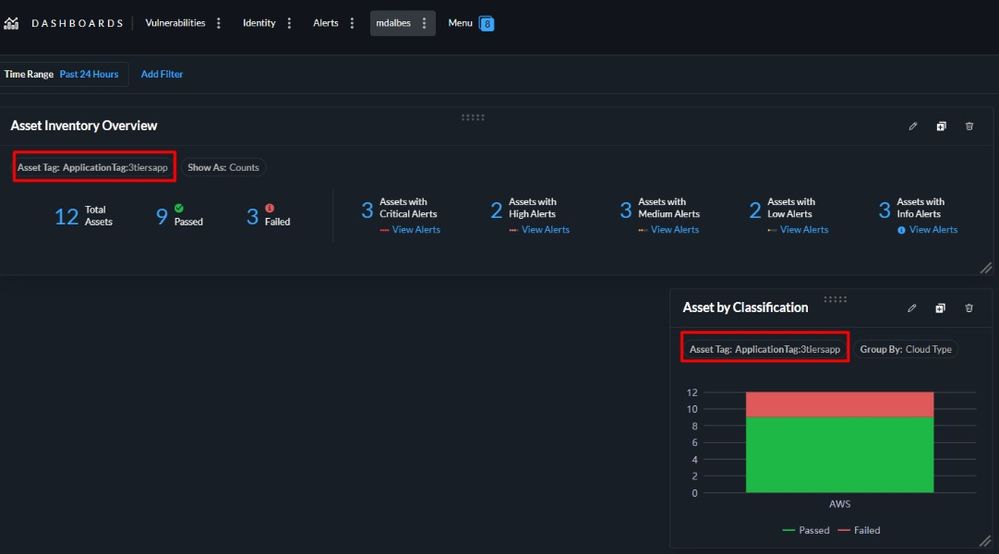Delete the Asset by Classification widget
This screenshot has height=554, width=999.
tap(969, 308)
